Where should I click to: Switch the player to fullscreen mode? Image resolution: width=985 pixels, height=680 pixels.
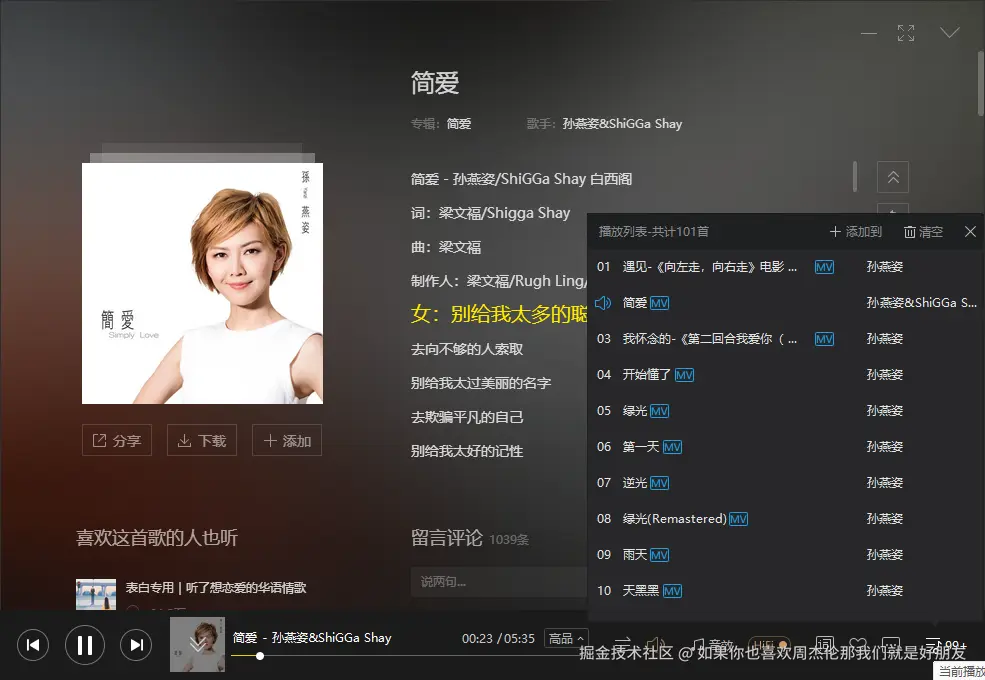point(906,33)
